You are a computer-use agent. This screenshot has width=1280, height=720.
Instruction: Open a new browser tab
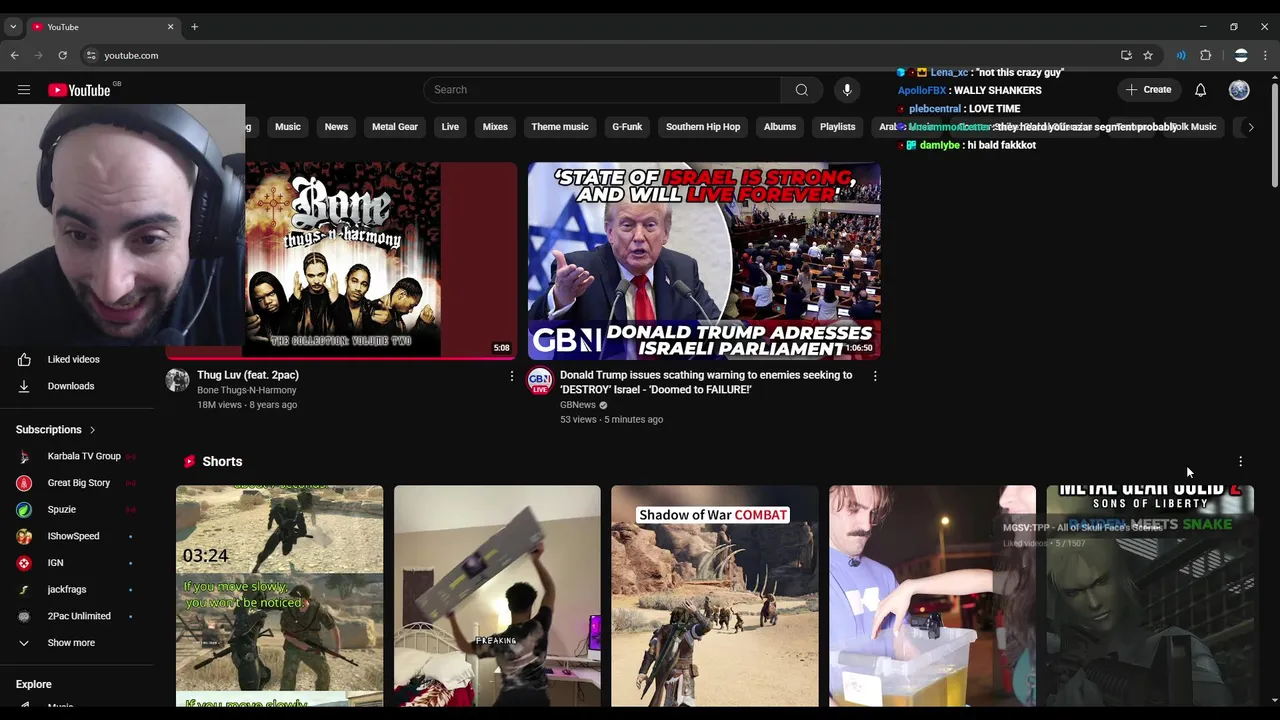(x=194, y=27)
